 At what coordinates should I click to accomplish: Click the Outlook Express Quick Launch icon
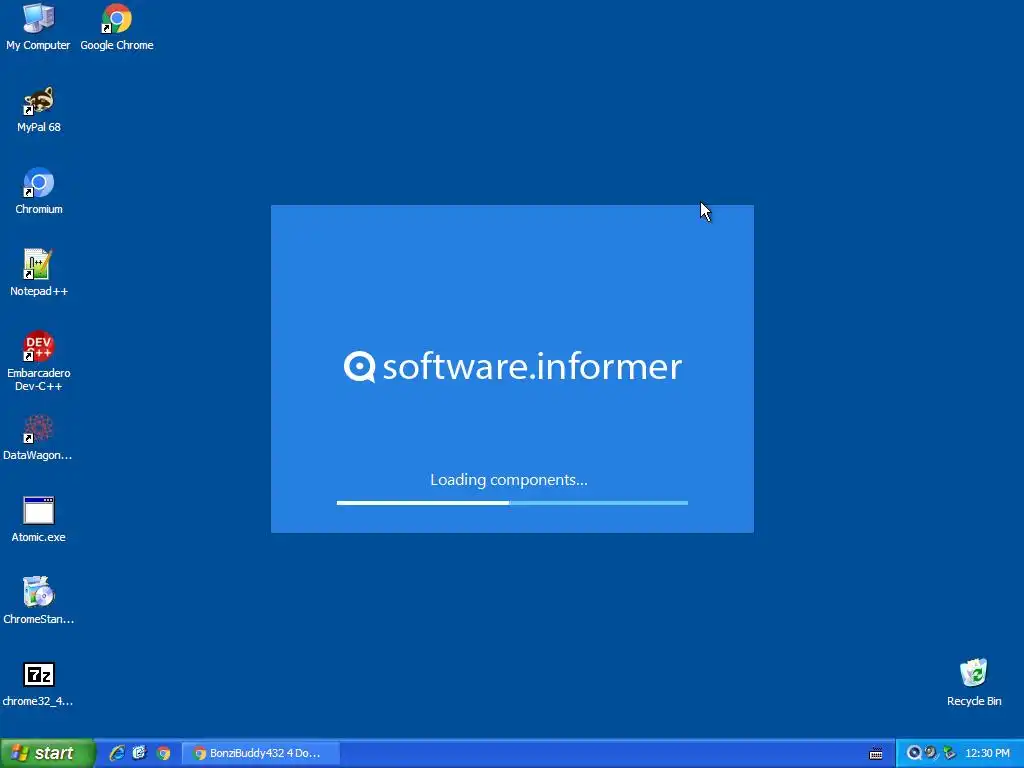tap(140, 753)
